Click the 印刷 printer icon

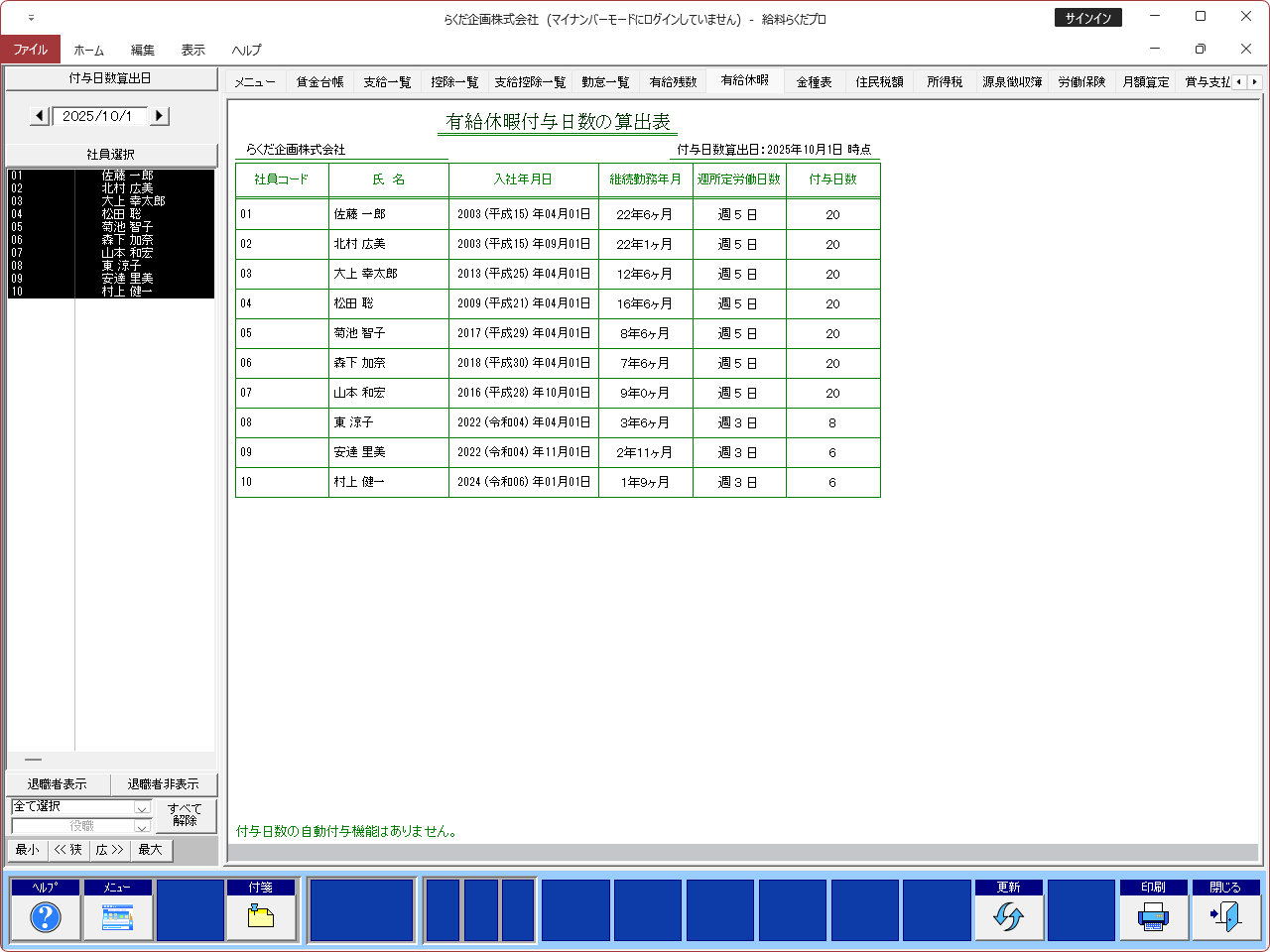[1153, 917]
